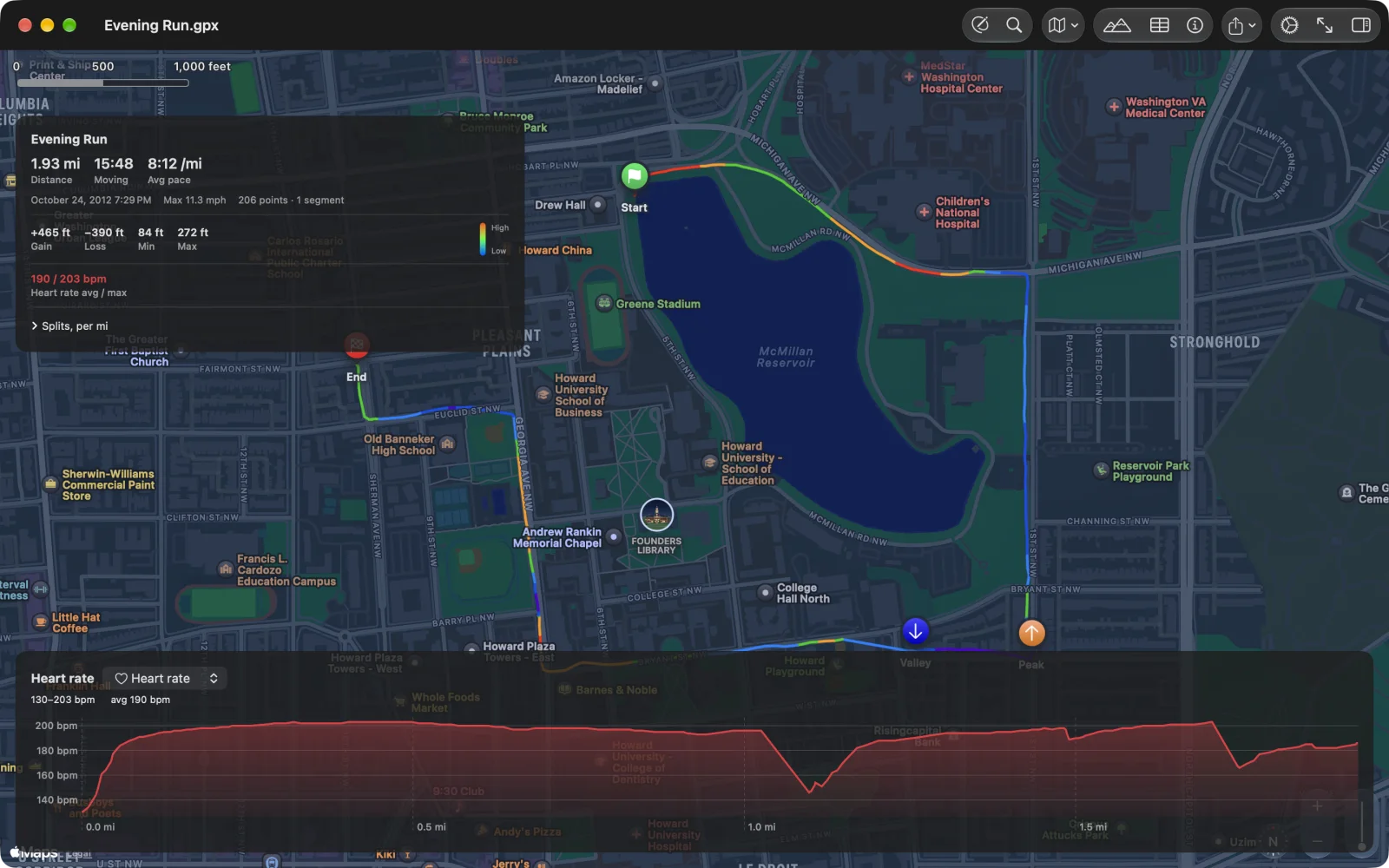Click Washington VA Medical Center pin
1389x868 pixels.
[x=1114, y=107]
